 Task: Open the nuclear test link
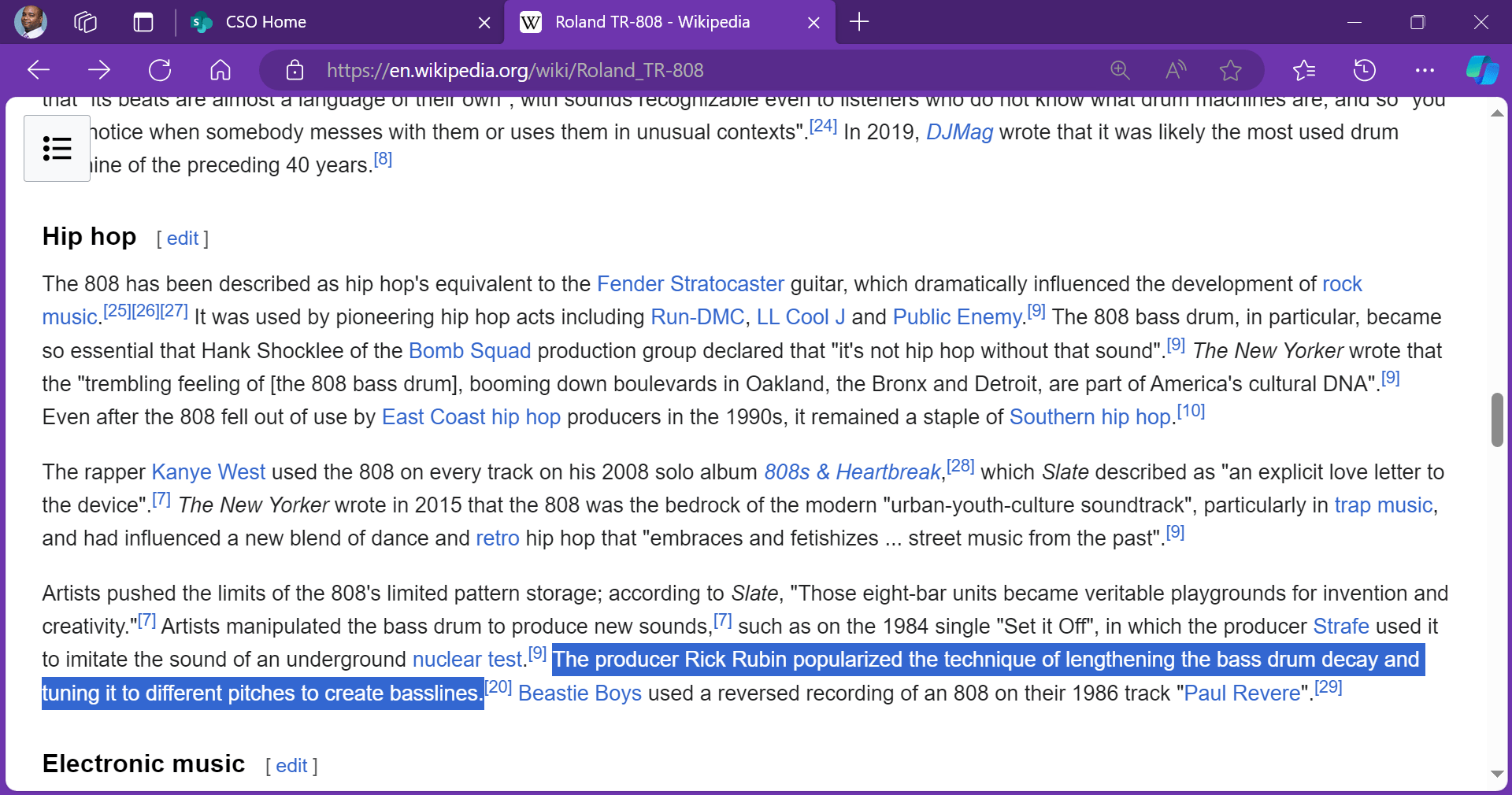click(x=468, y=660)
